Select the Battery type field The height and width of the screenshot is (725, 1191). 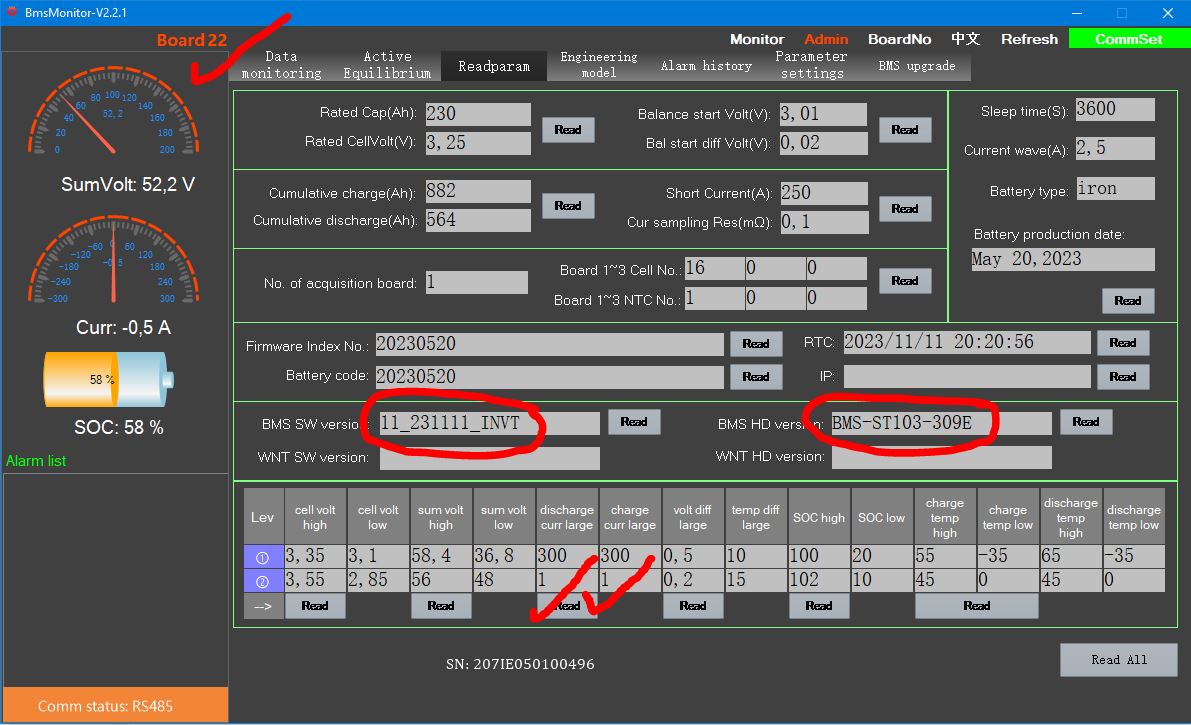coord(1114,189)
